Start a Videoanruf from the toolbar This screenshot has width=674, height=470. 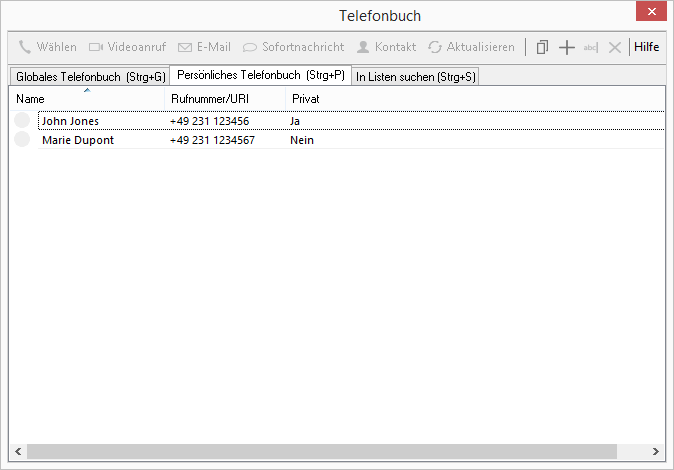(96, 47)
